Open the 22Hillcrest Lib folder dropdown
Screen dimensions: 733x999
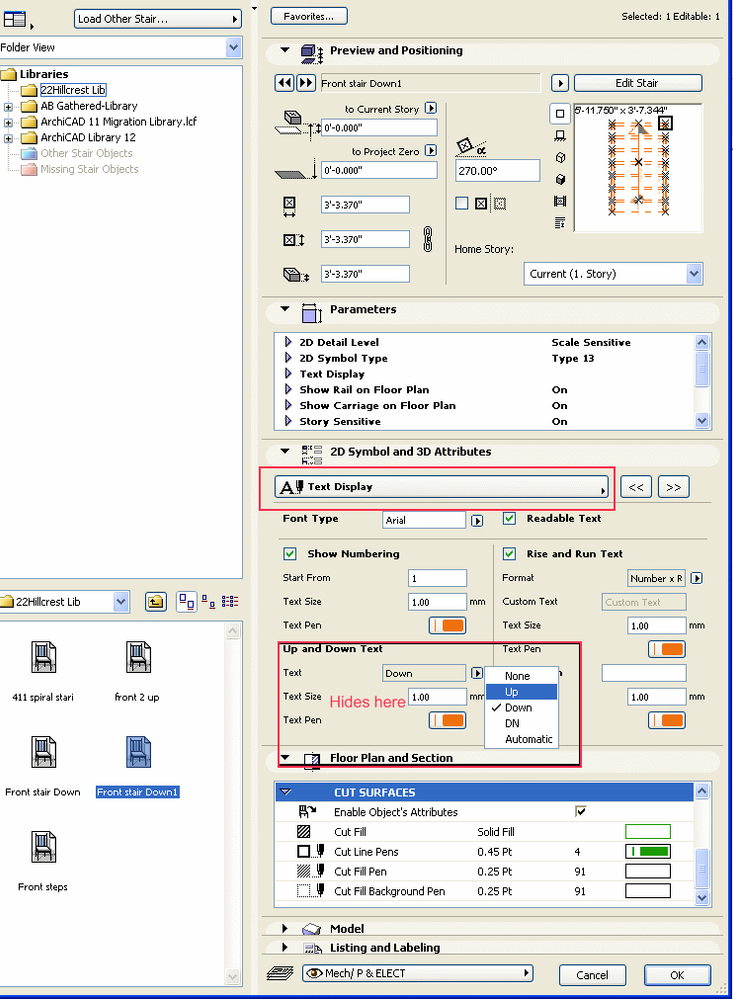121,601
